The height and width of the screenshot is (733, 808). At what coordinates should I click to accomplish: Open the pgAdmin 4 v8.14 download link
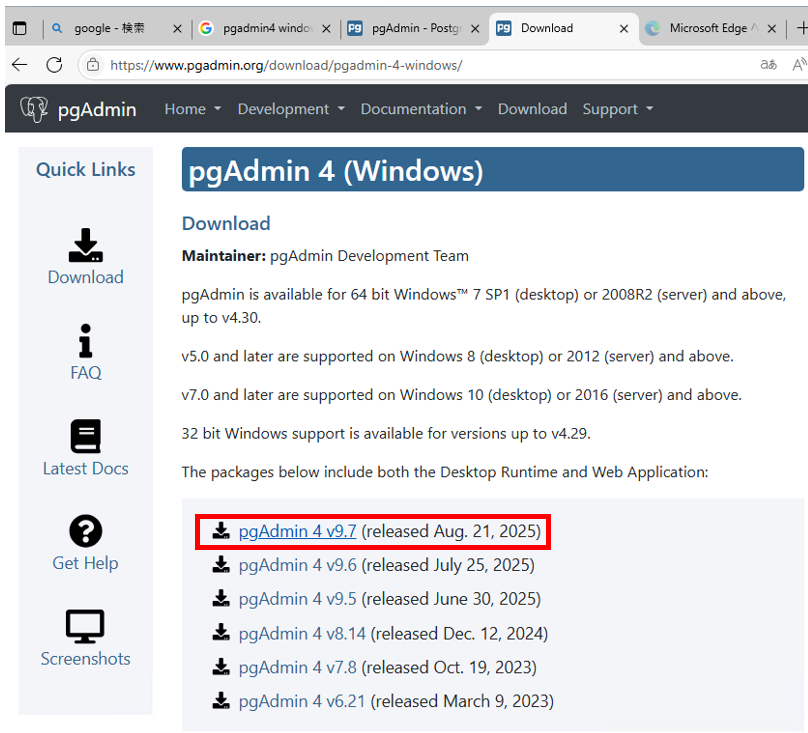pyautogui.click(x=302, y=633)
